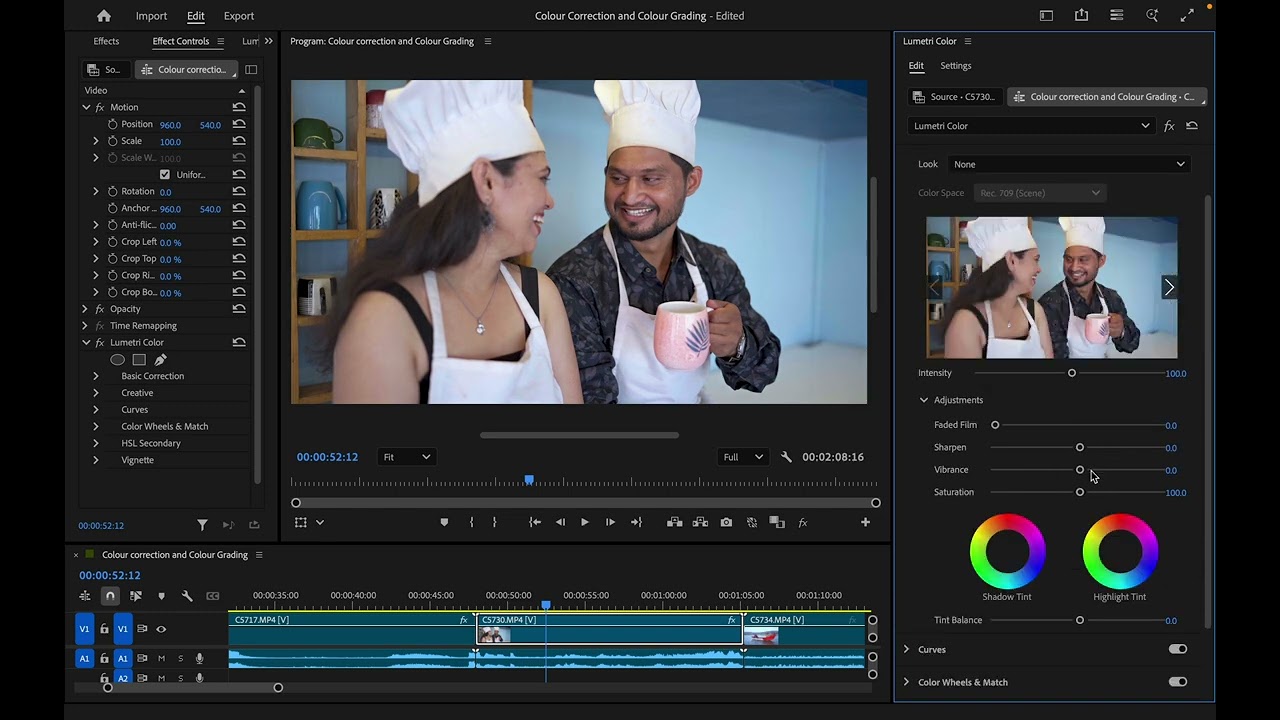This screenshot has width=1280, height=720.
Task: Open the Fit zoom level dropdown
Action: (406, 457)
